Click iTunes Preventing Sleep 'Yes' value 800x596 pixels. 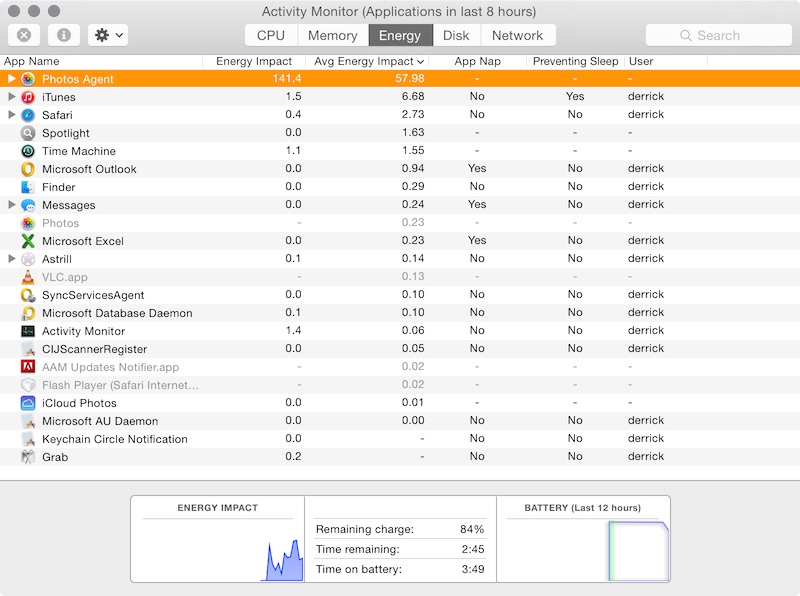point(575,96)
